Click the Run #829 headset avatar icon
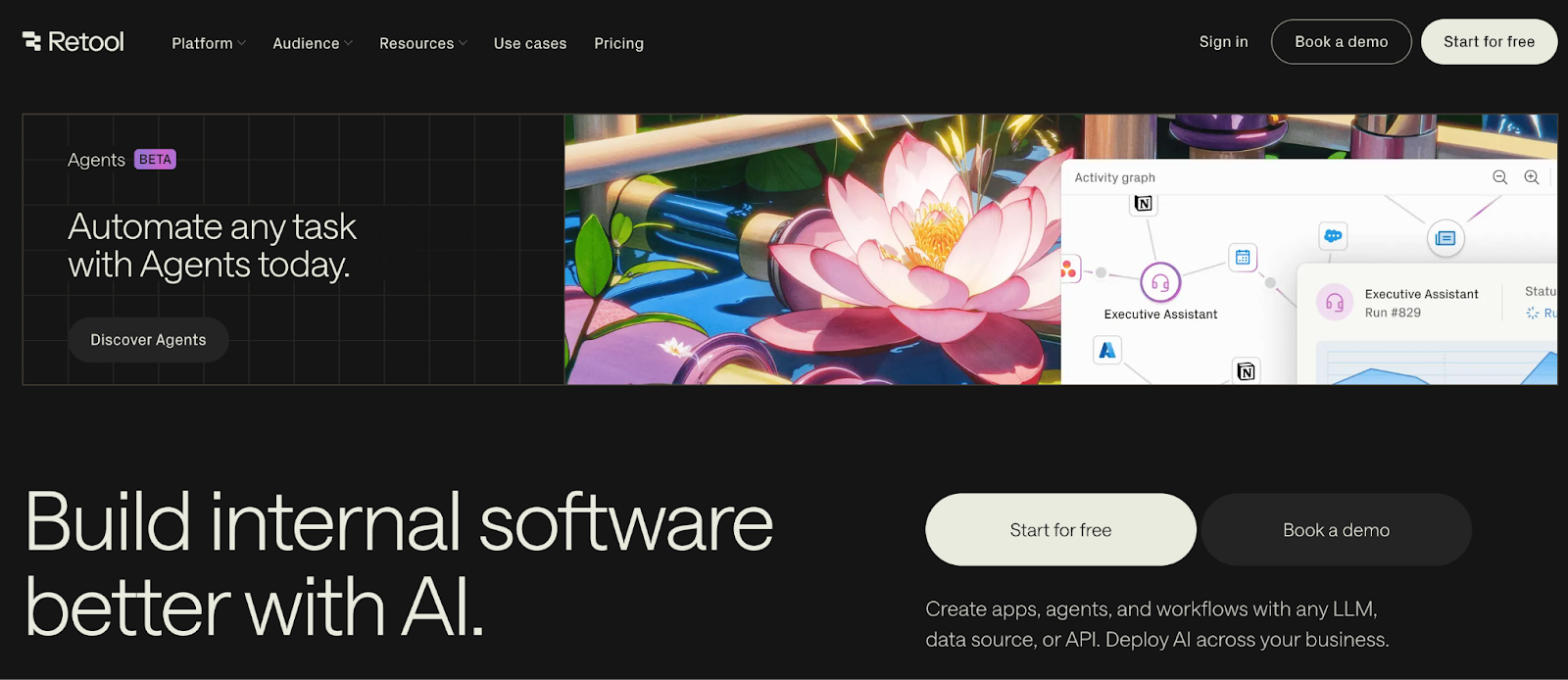1568x680 pixels. click(x=1335, y=303)
